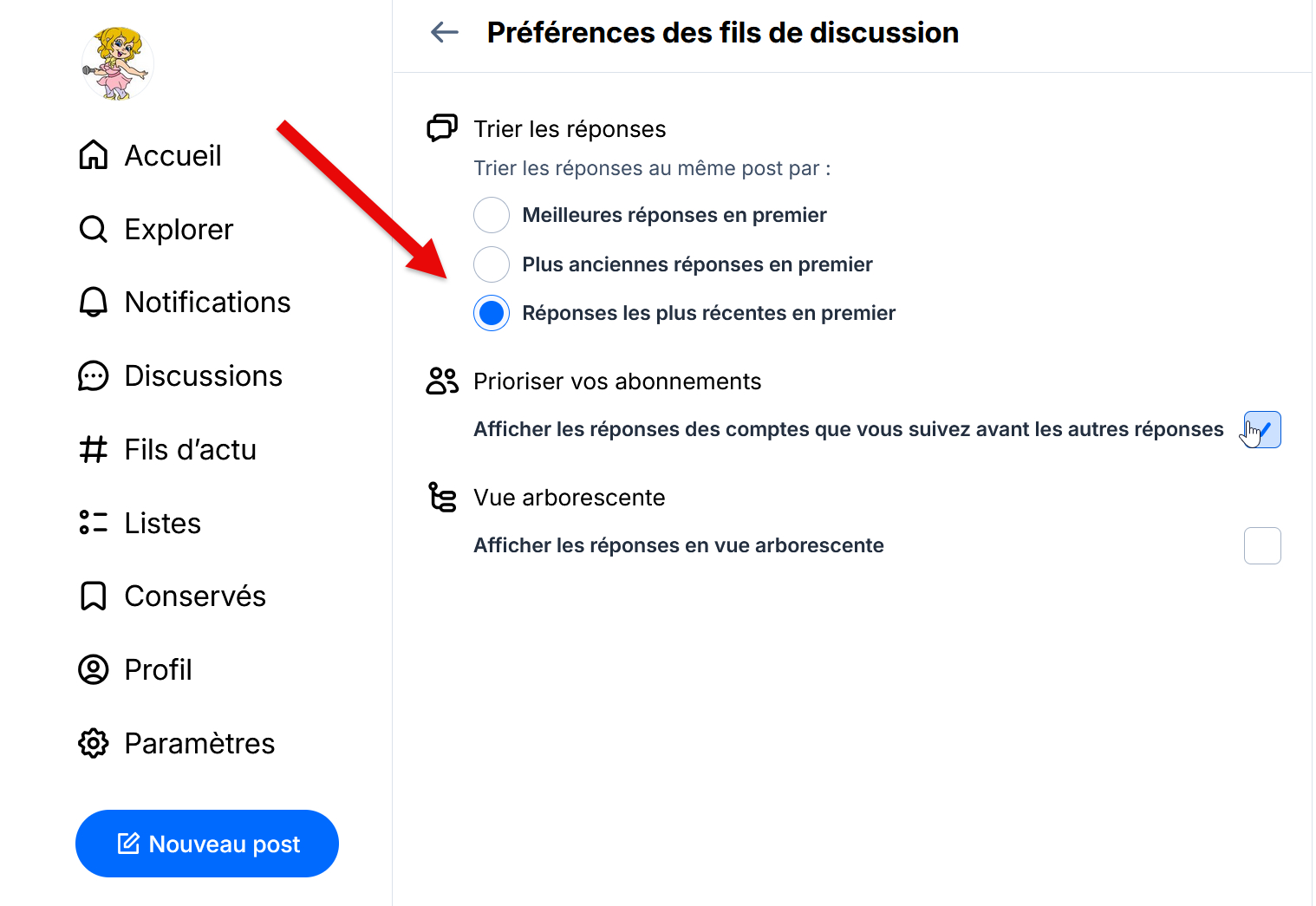Image resolution: width=1316 pixels, height=906 pixels.
Task: Open the Profil menu item
Action: coord(158,670)
